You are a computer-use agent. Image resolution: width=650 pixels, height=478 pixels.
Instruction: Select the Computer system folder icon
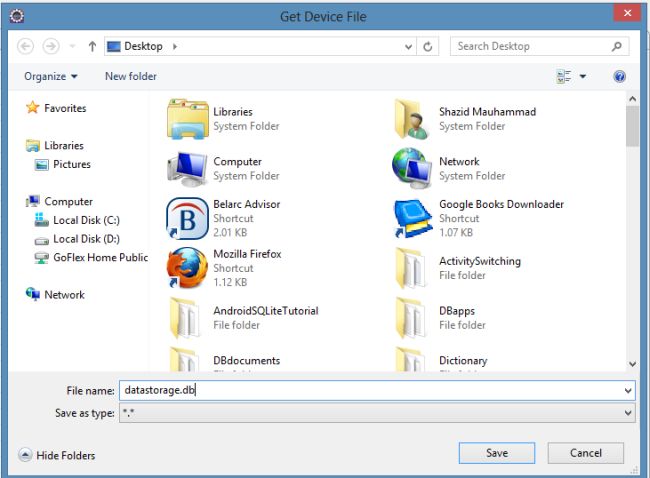pos(188,169)
